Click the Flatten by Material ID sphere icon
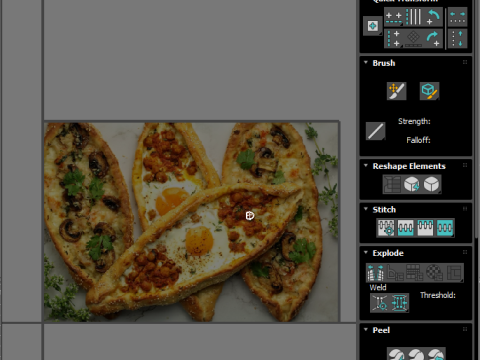This screenshot has height=360, width=480. coord(434,273)
